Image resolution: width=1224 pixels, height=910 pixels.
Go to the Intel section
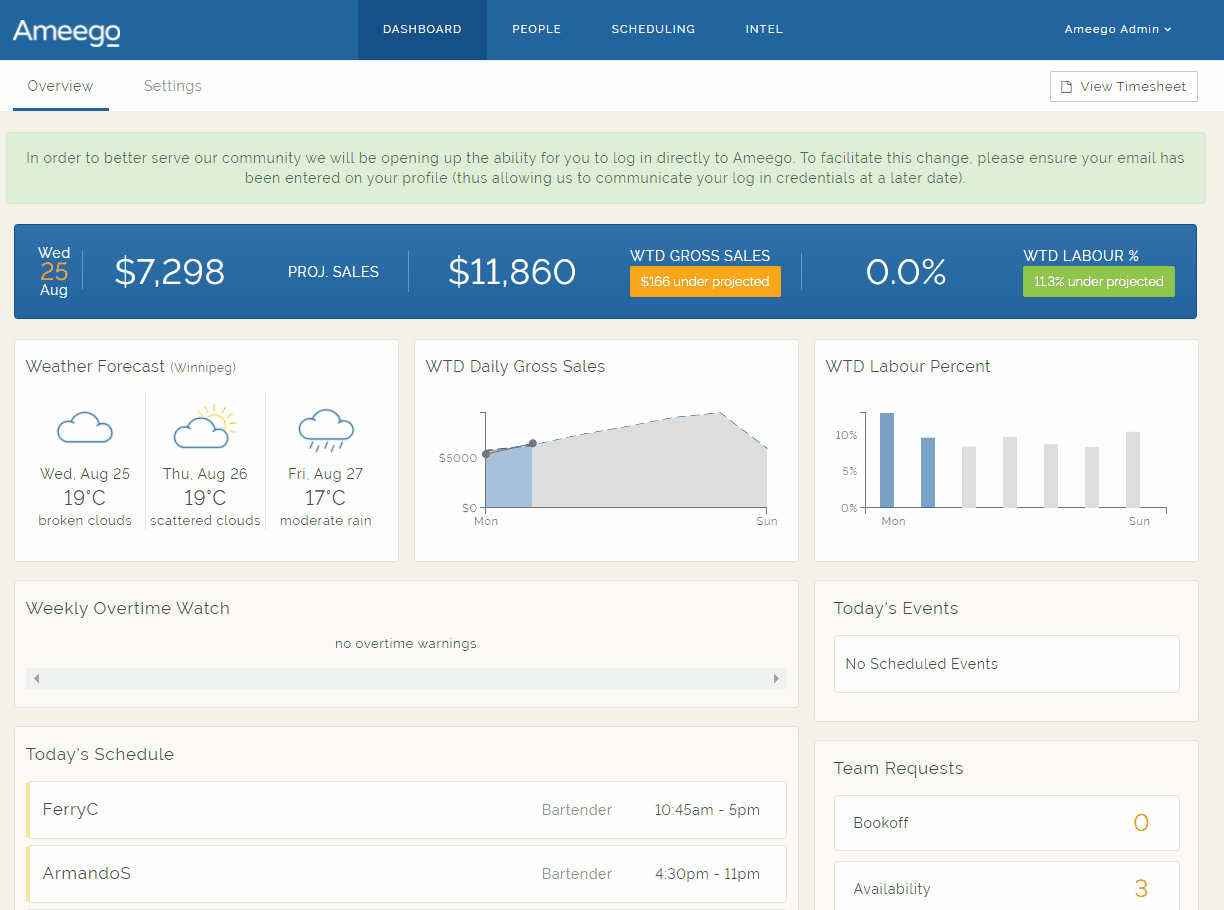pos(764,30)
